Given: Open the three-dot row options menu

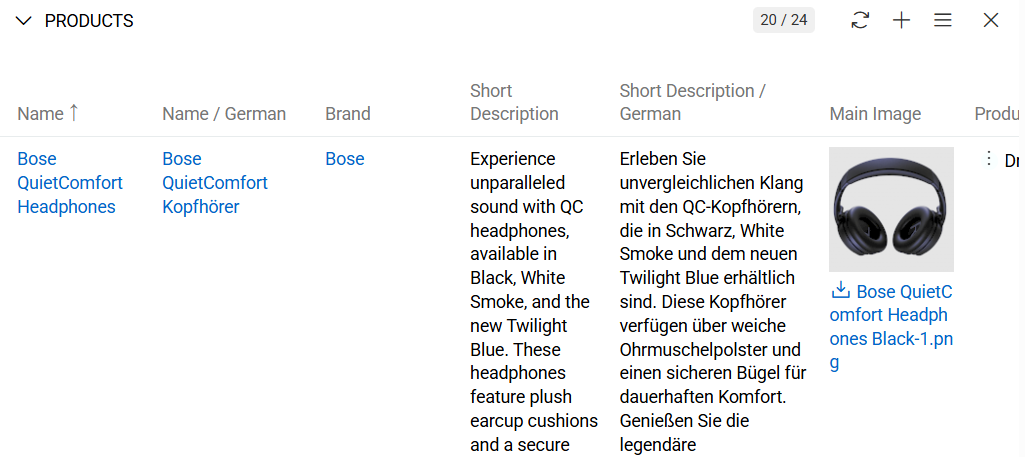Looking at the screenshot, I should pyautogui.click(x=989, y=159).
